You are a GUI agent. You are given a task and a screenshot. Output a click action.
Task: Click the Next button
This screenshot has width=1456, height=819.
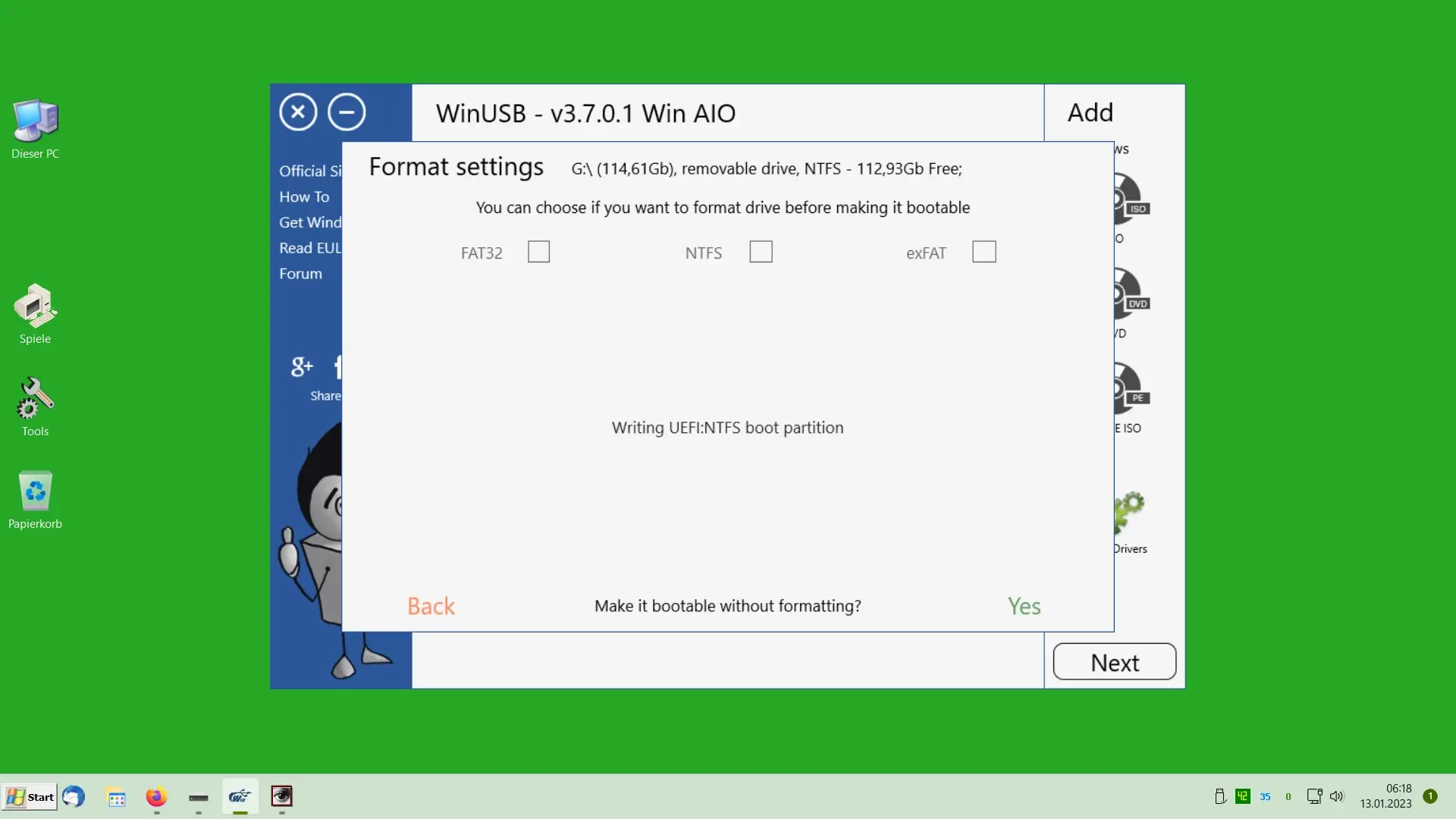pyautogui.click(x=1115, y=662)
